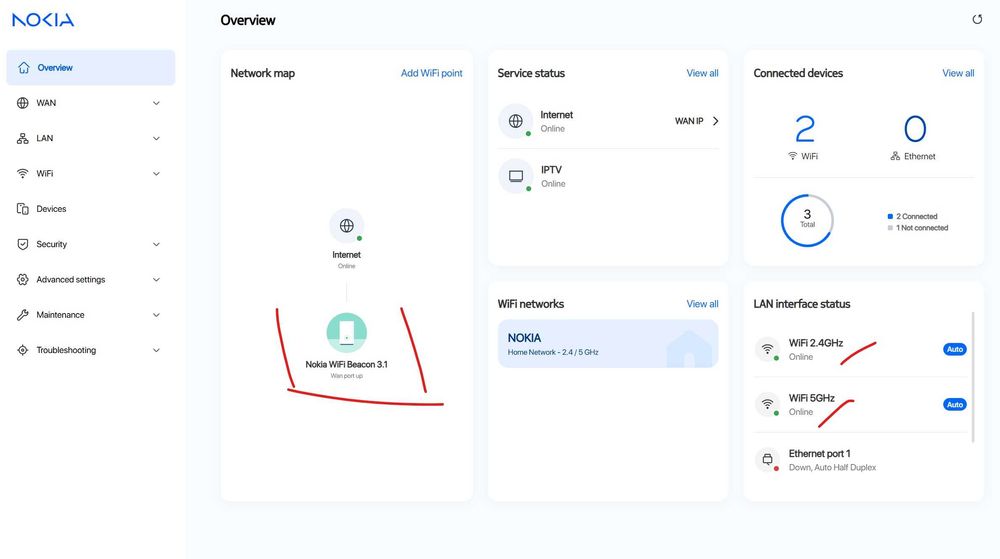Refresh the Overview page with reload icon
The width and height of the screenshot is (1000, 559).
coord(977,19)
